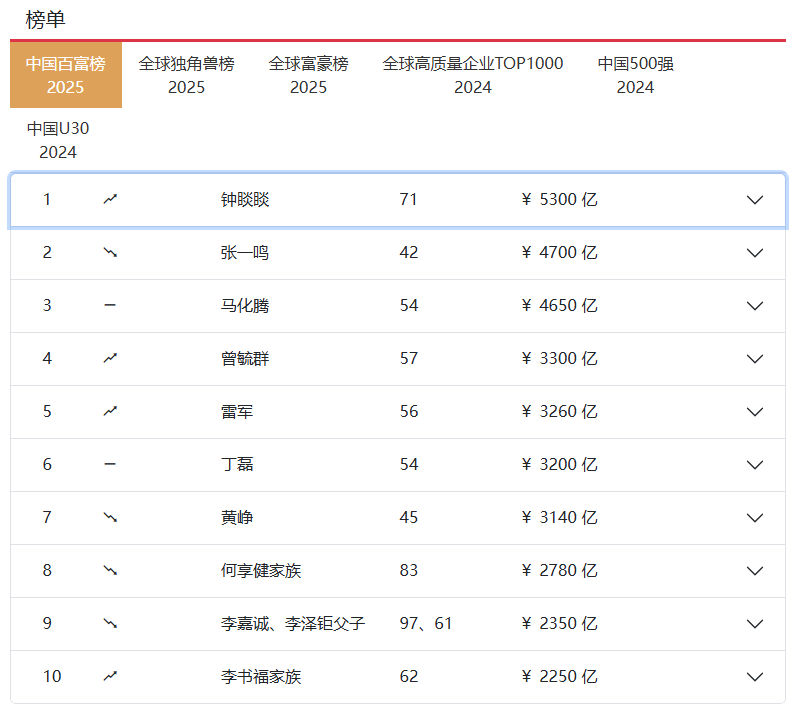Click the name 雷军 in rank five
The height and width of the screenshot is (710, 793).
[x=237, y=412]
